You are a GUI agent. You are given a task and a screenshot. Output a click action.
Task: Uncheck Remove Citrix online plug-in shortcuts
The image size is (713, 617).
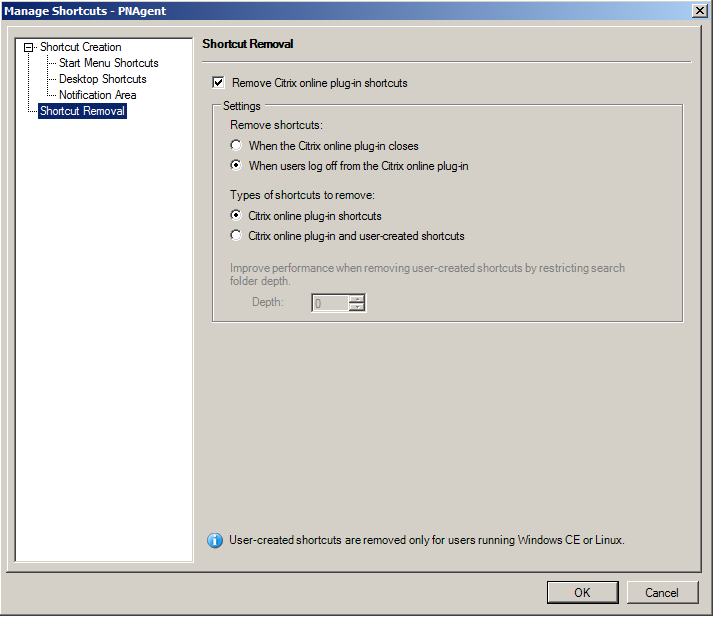coord(219,83)
